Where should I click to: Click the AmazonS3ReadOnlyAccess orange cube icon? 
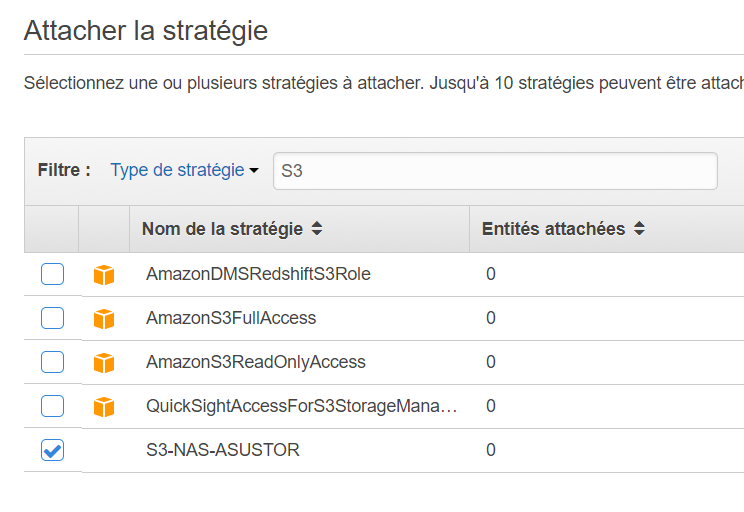pos(104,363)
